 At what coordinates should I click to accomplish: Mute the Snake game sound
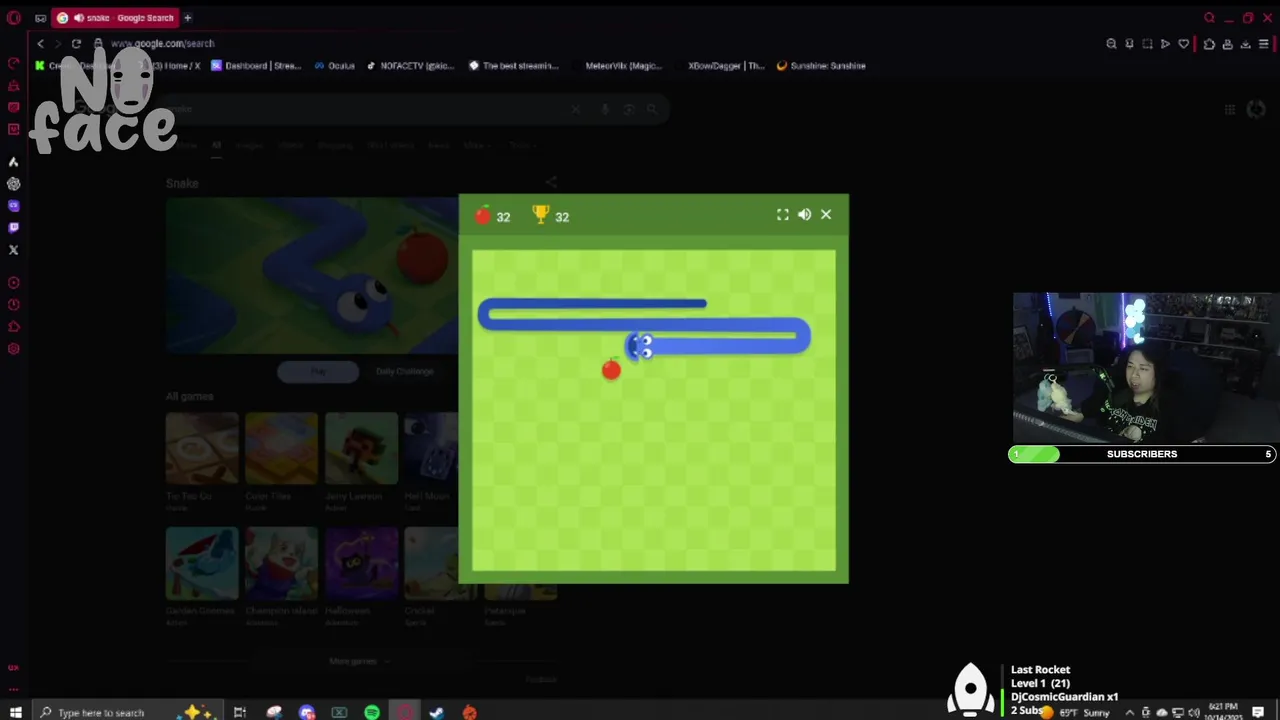click(804, 215)
